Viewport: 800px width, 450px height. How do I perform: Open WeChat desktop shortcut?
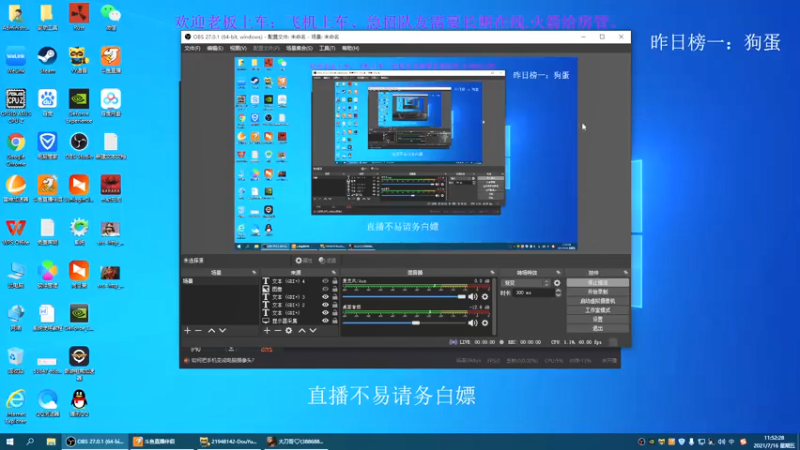click(111, 17)
